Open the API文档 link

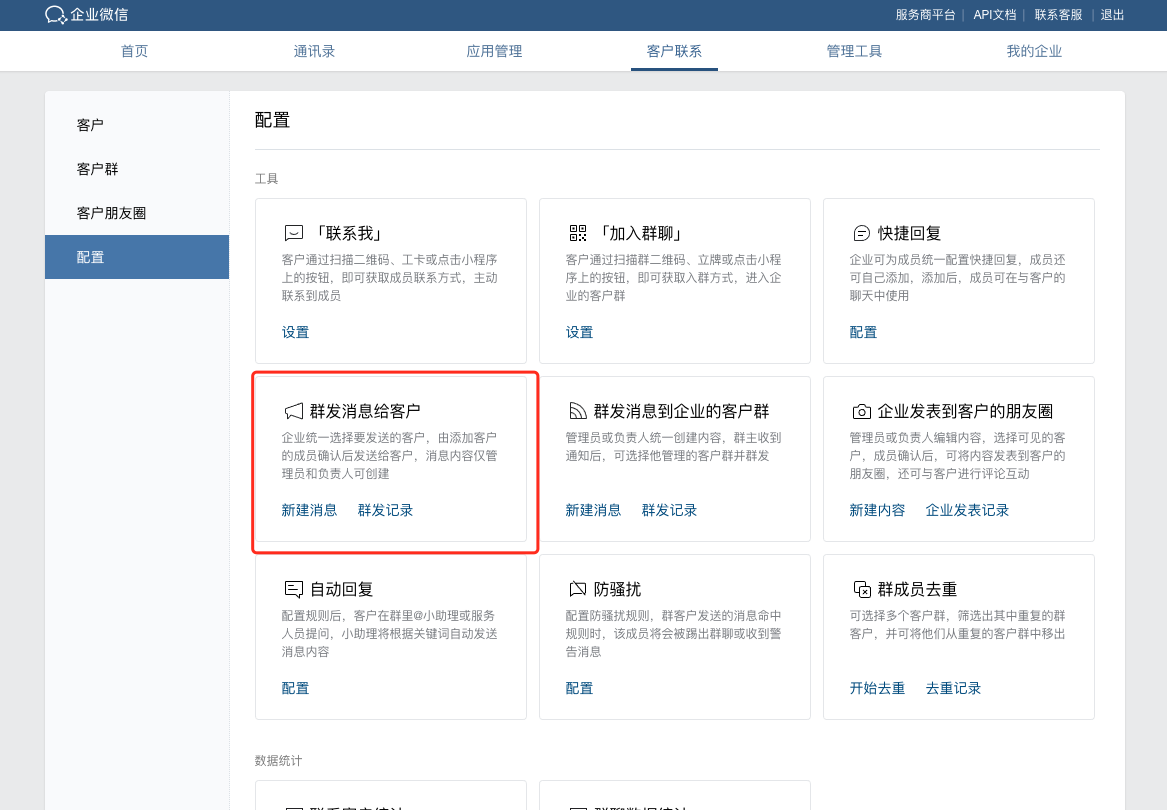click(x=994, y=15)
